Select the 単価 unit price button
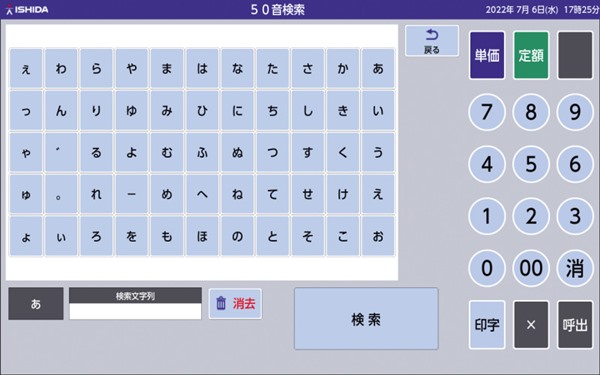 (487, 55)
